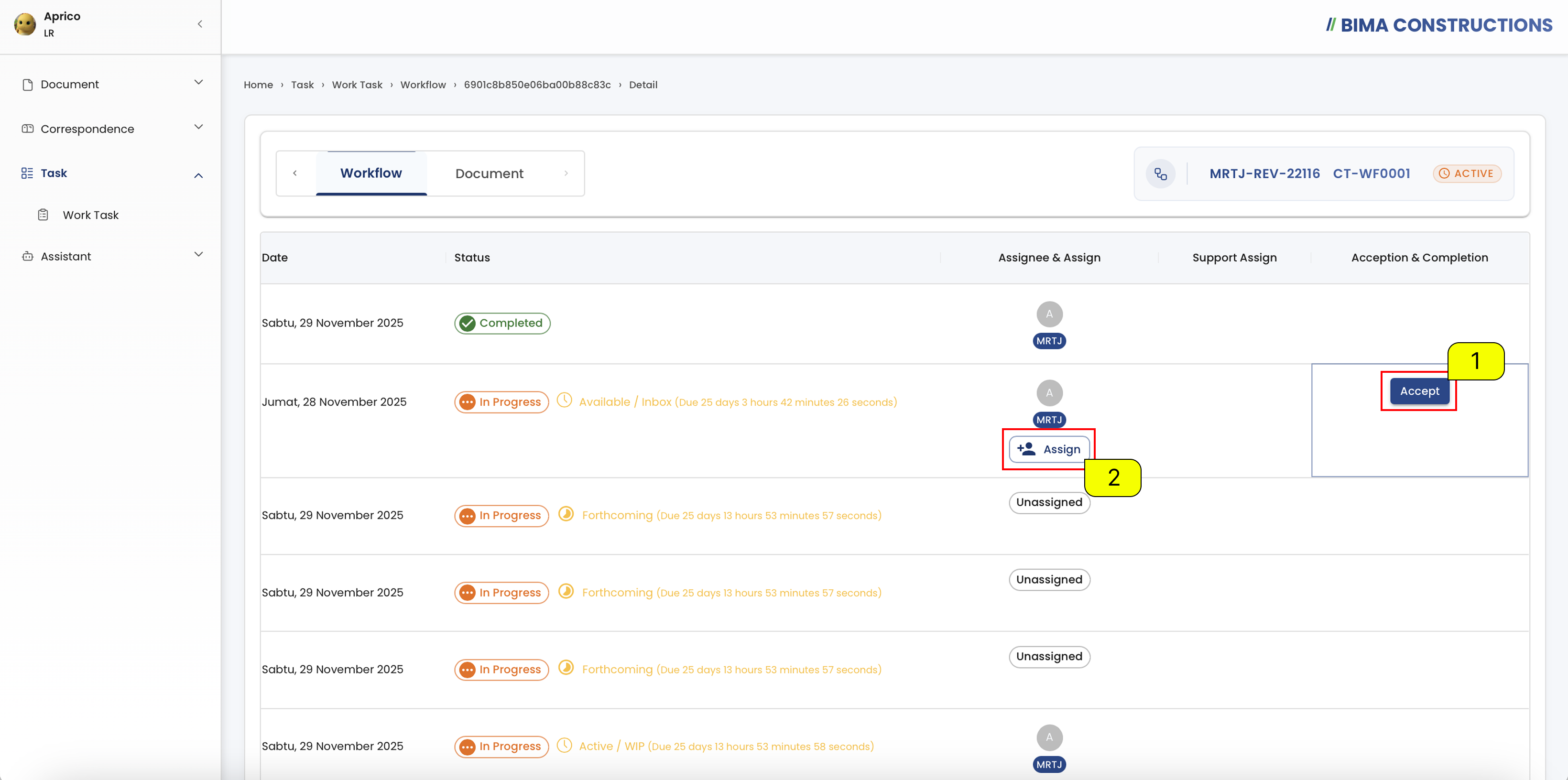This screenshot has height=780, width=1568.
Task: Click the green check icon on Completed badge
Action: point(468,323)
